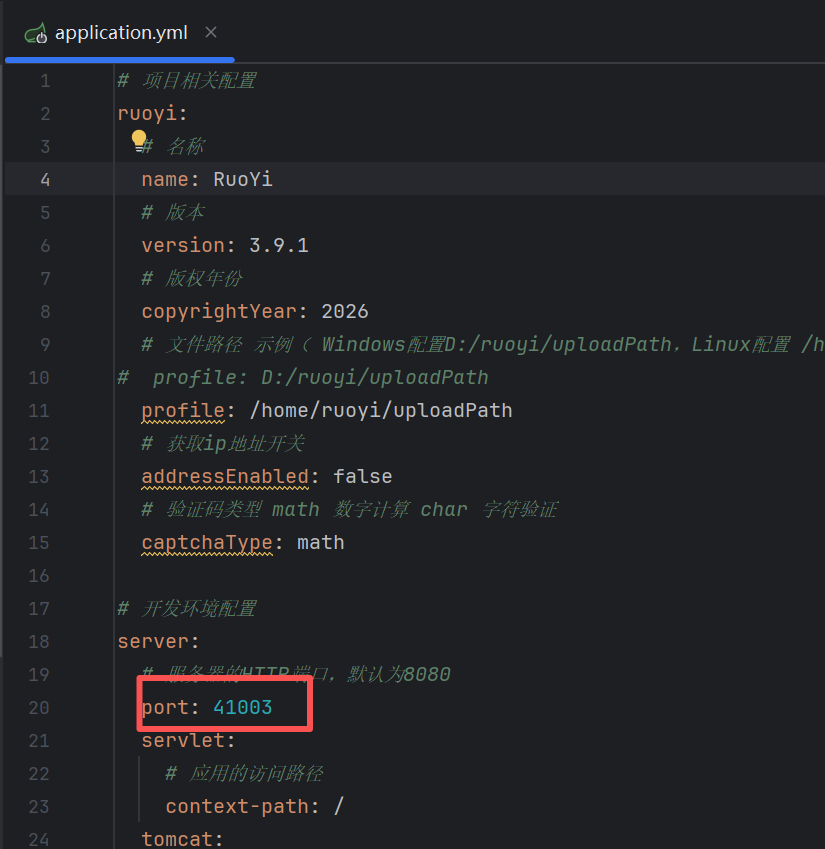Click the 'false' value of addressEnabled
Image resolution: width=825 pixels, height=849 pixels.
pos(363,477)
